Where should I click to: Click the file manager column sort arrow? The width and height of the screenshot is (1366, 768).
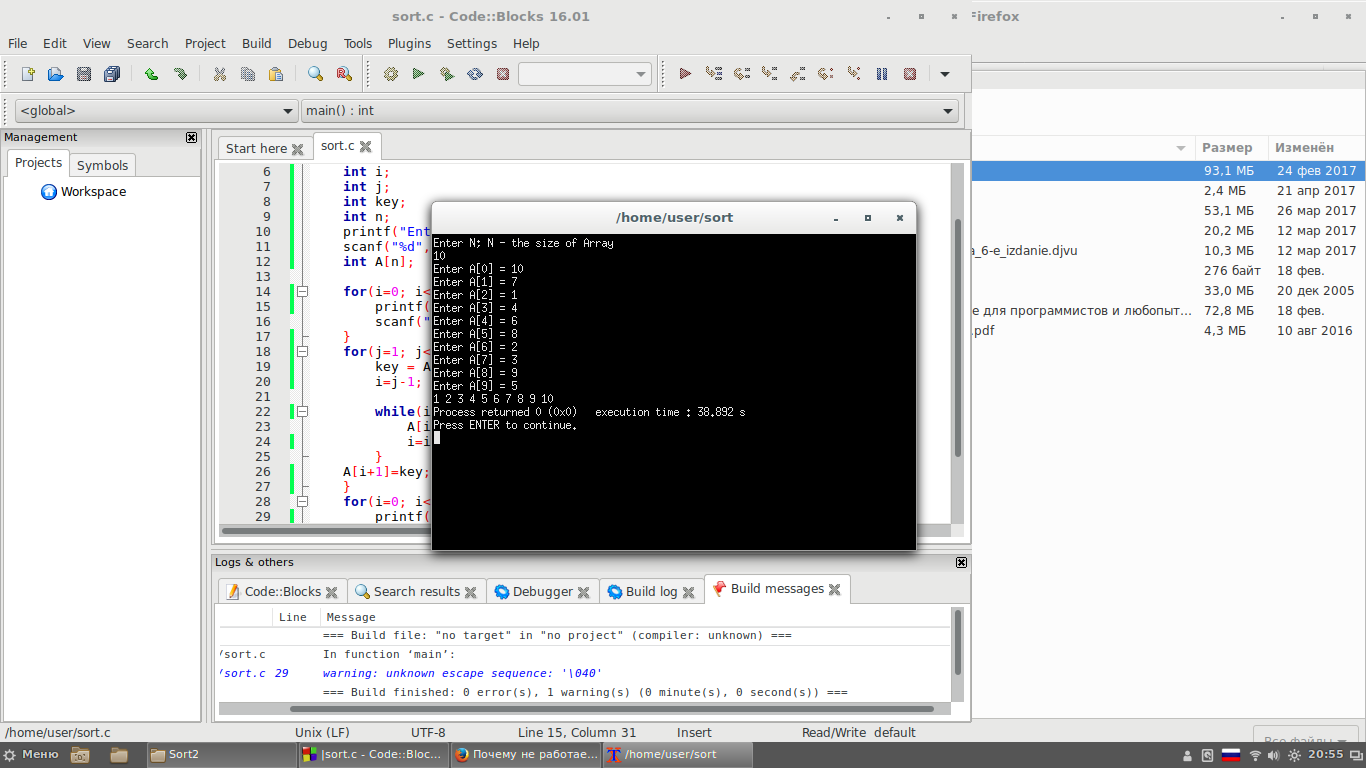click(x=1181, y=148)
